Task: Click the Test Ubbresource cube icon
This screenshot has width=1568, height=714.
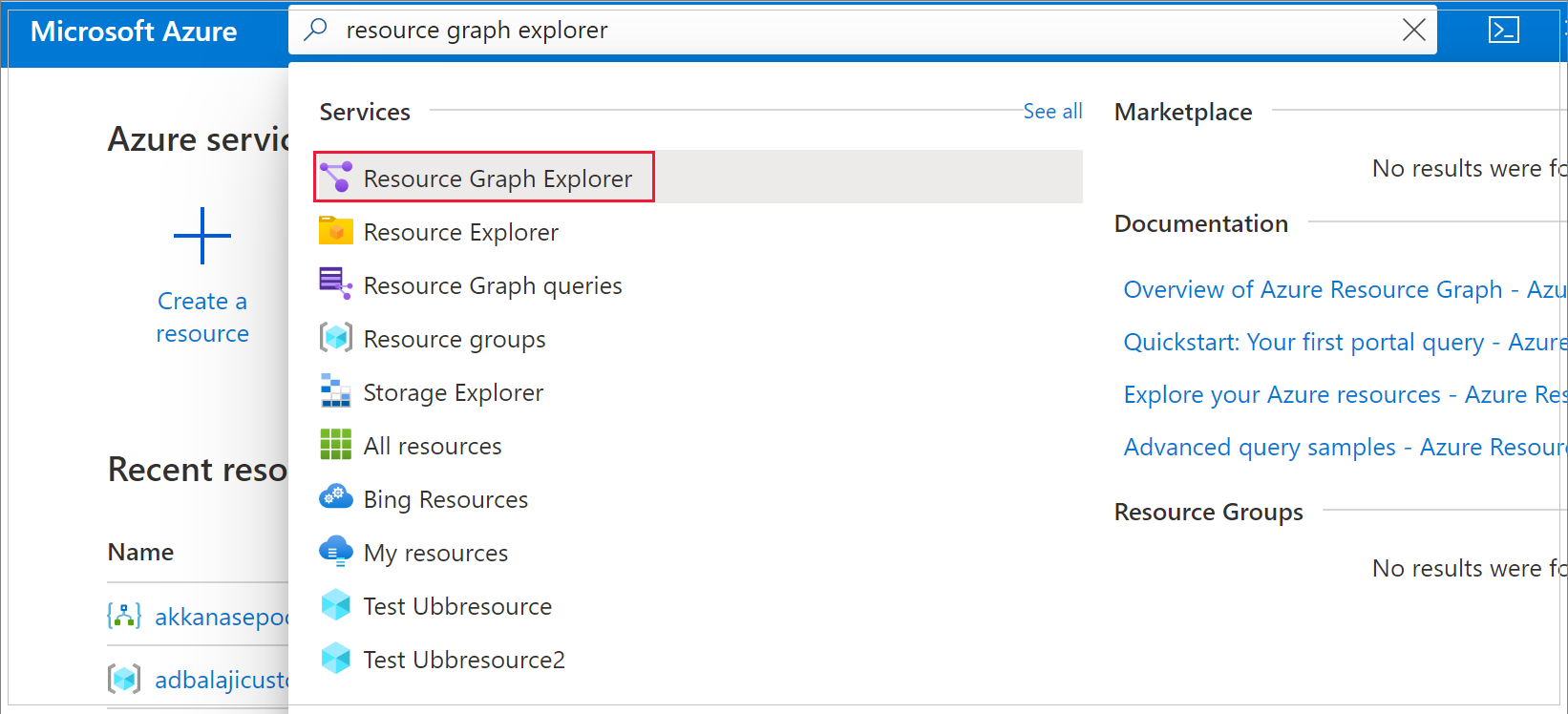Action: pyautogui.click(x=335, y=605)
